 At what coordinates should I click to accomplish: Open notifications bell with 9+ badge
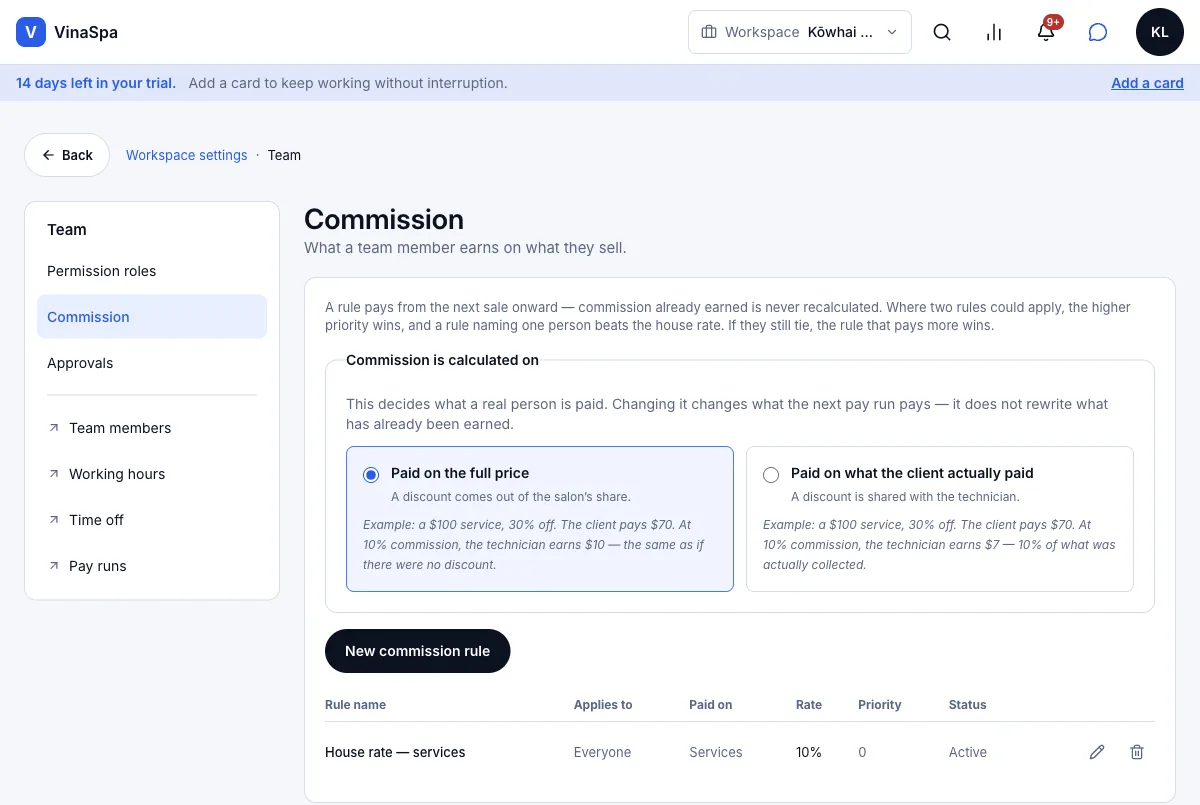[x=1046, y=32]
